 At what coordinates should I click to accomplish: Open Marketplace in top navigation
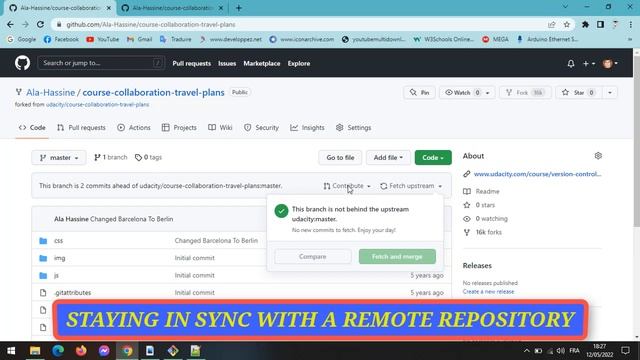pos(262,63)
